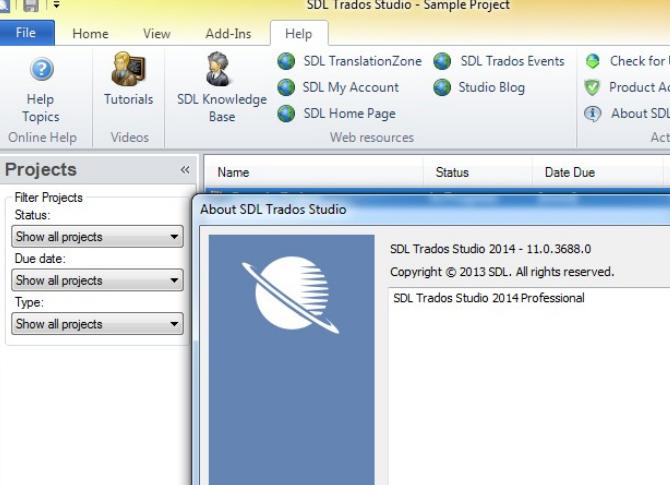Click the Check for Updates icon
670x485 pixels.
click(593, 61)
